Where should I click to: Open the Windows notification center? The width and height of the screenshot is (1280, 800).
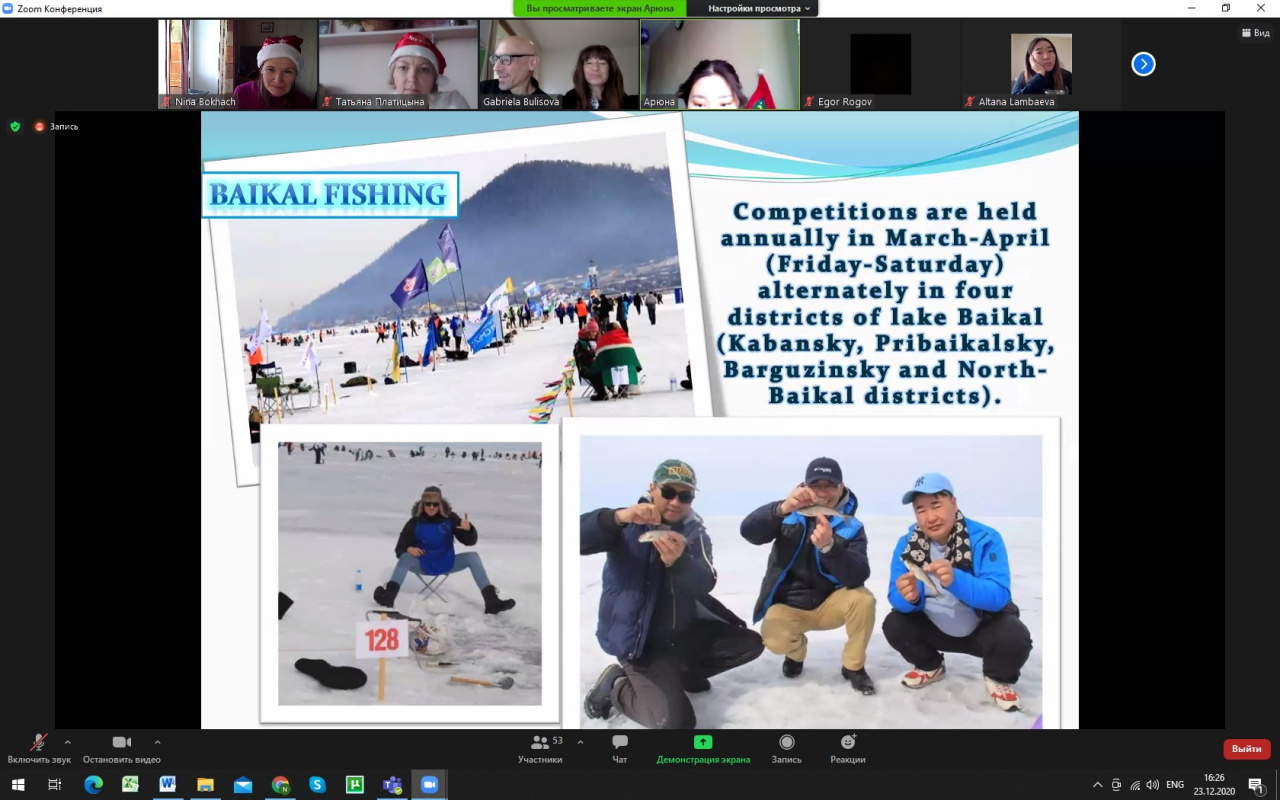tap(1255, 785)
